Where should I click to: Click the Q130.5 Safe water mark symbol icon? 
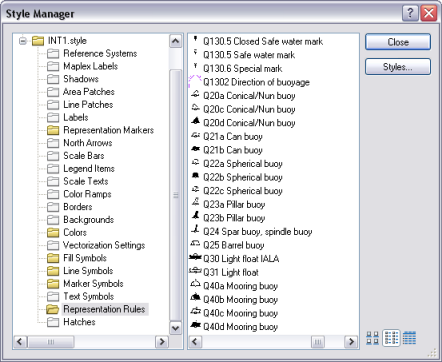196,52
